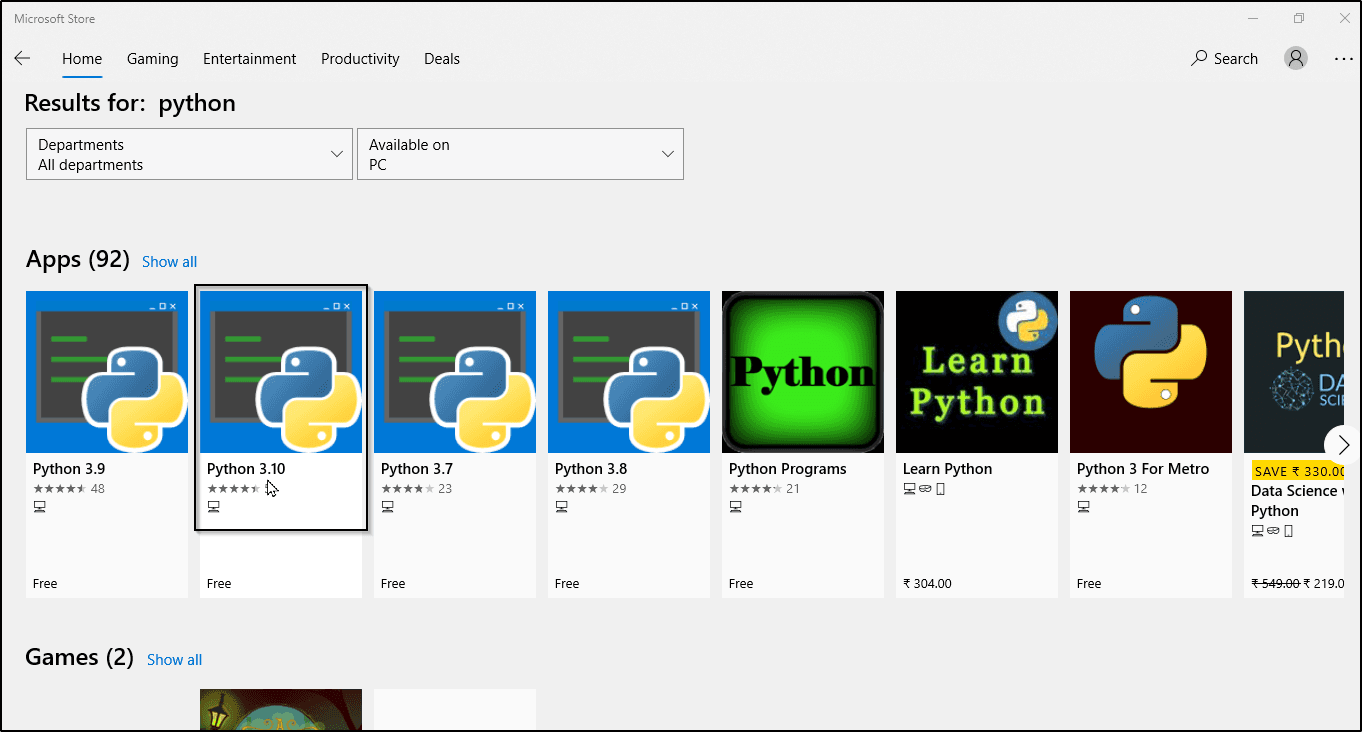The height and width of the screenshot is (732, 1362).
Task: Open the Python 3.8 app thumbnail
Action: click(x=629, y=372)
